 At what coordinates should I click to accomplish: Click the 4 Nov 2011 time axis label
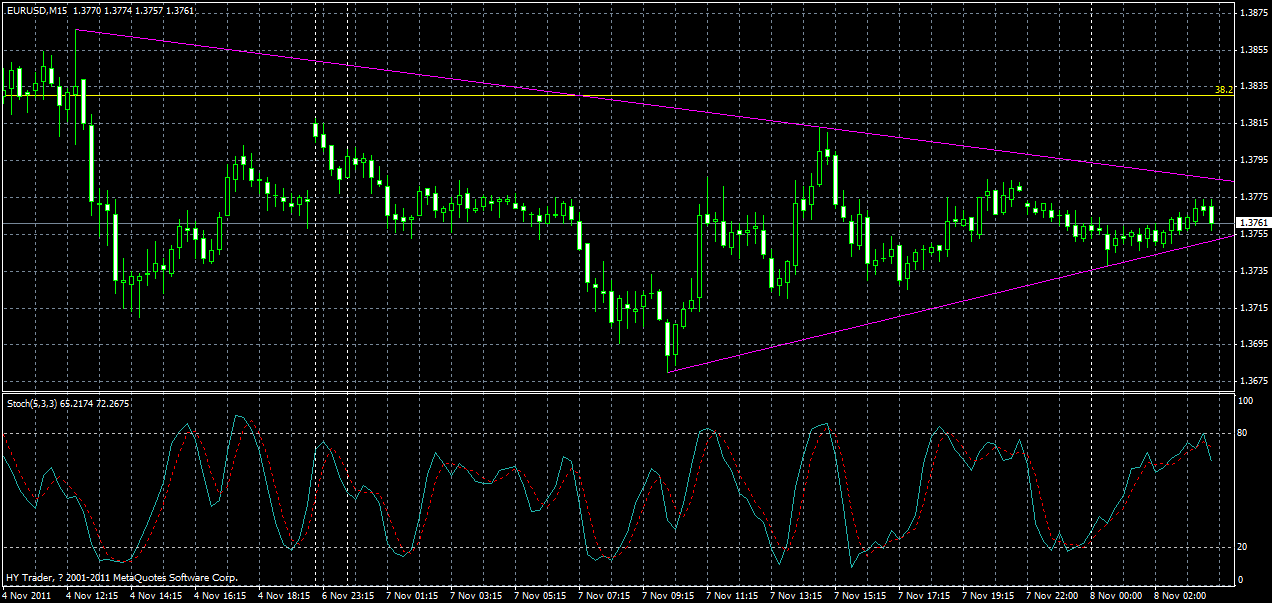(25, 593)
